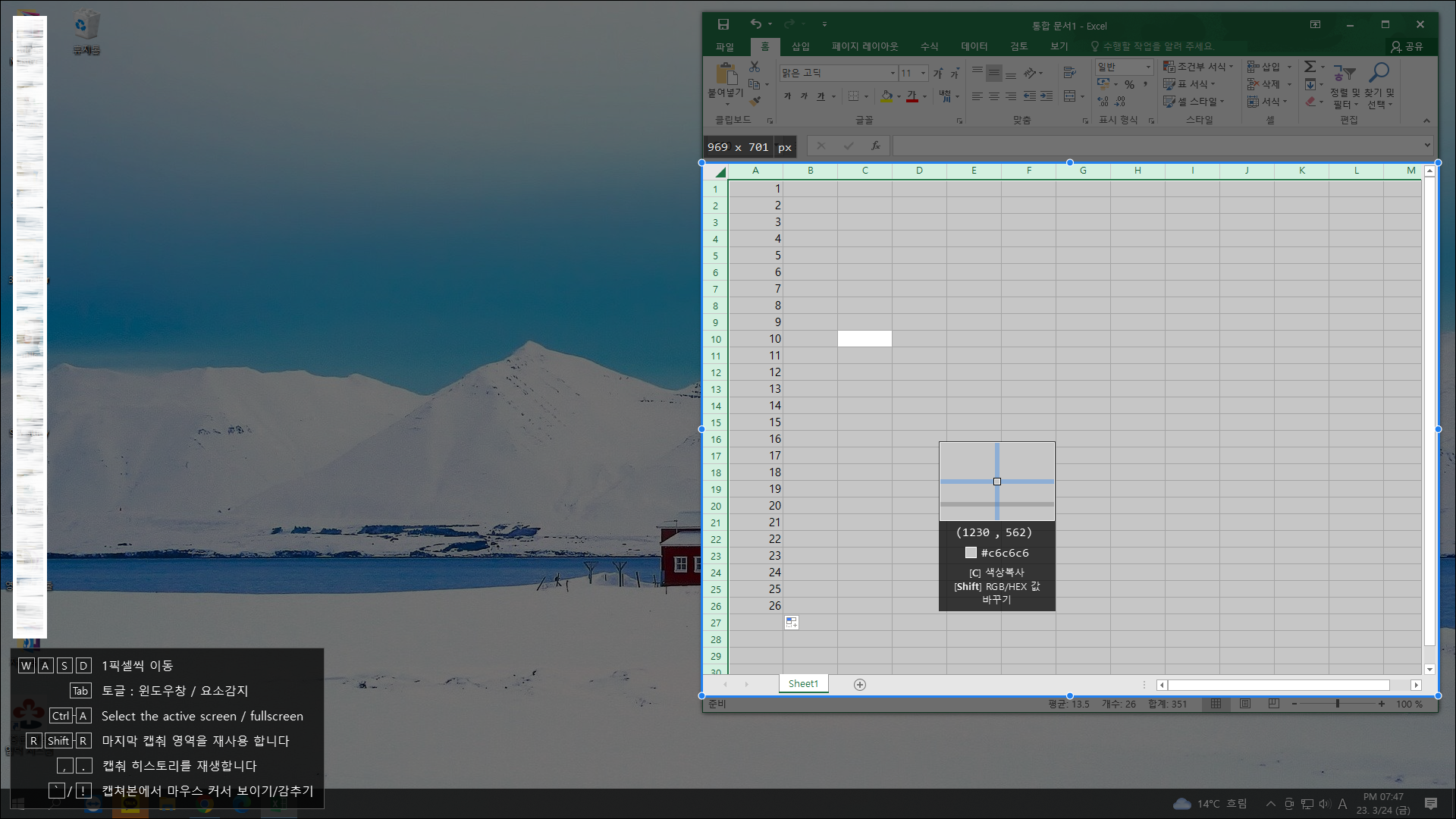
Task: Toggle center horizontal alignment
Action: point(993,96)
